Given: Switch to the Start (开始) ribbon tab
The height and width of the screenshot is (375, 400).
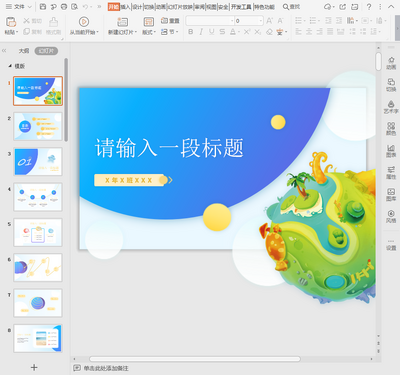Looking at the screenshot, I should pyautogui.click(x=113, y=7).
